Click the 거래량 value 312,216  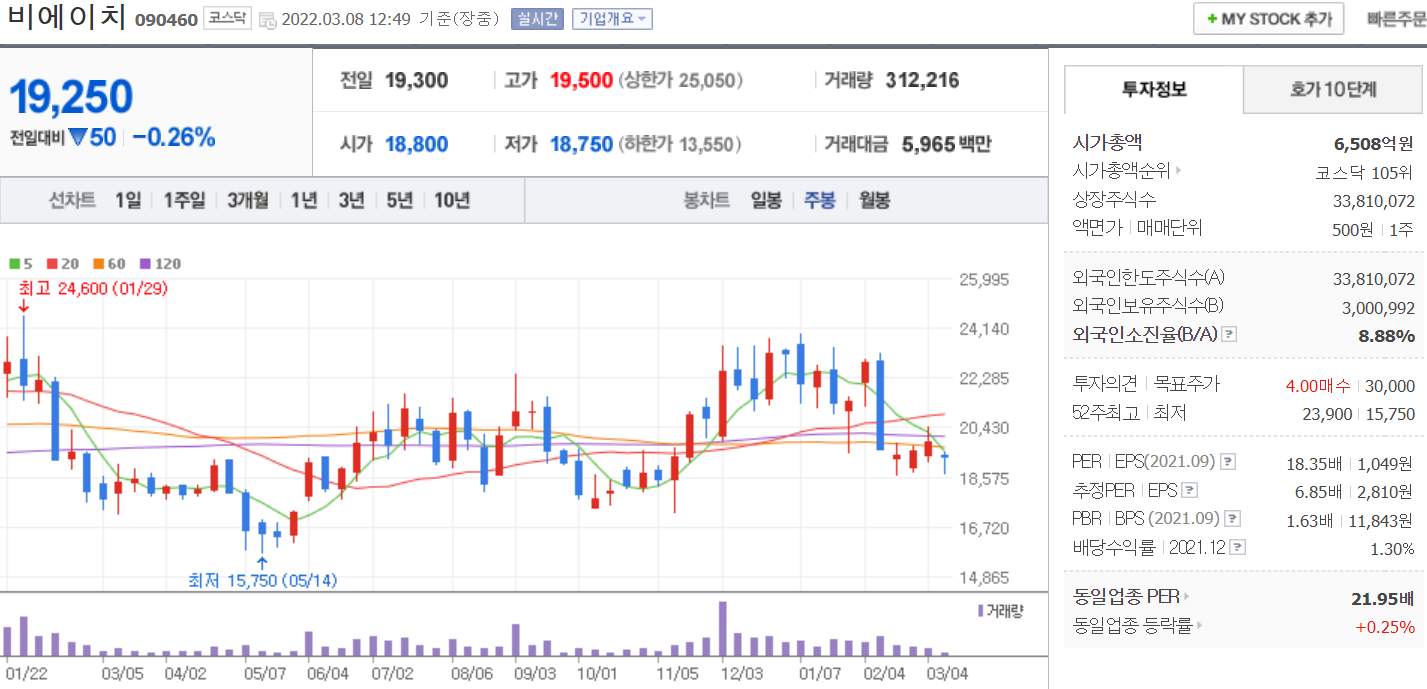tap(922, 81)
